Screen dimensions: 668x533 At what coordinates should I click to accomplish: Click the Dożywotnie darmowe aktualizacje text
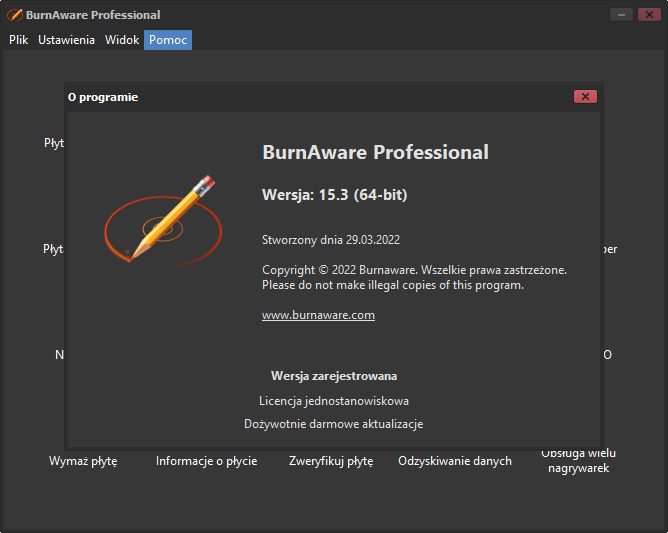[334, 424]
